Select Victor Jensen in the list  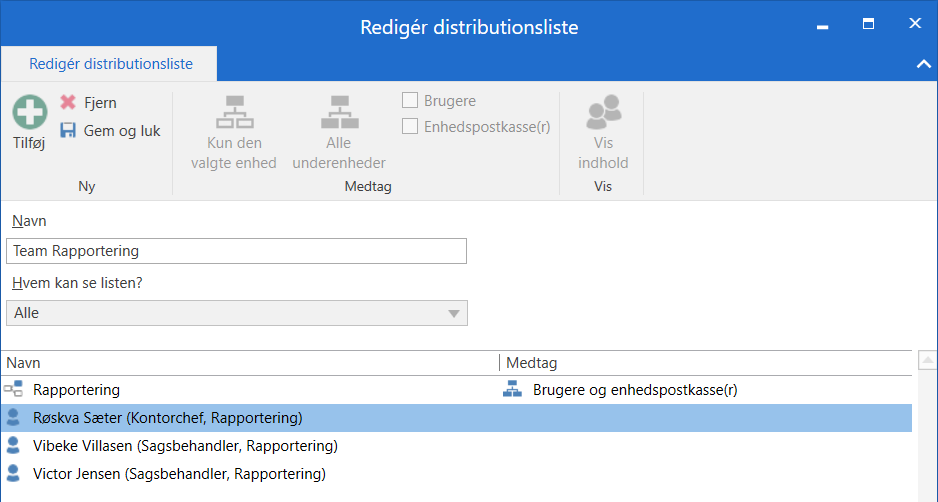click(179, 474)
